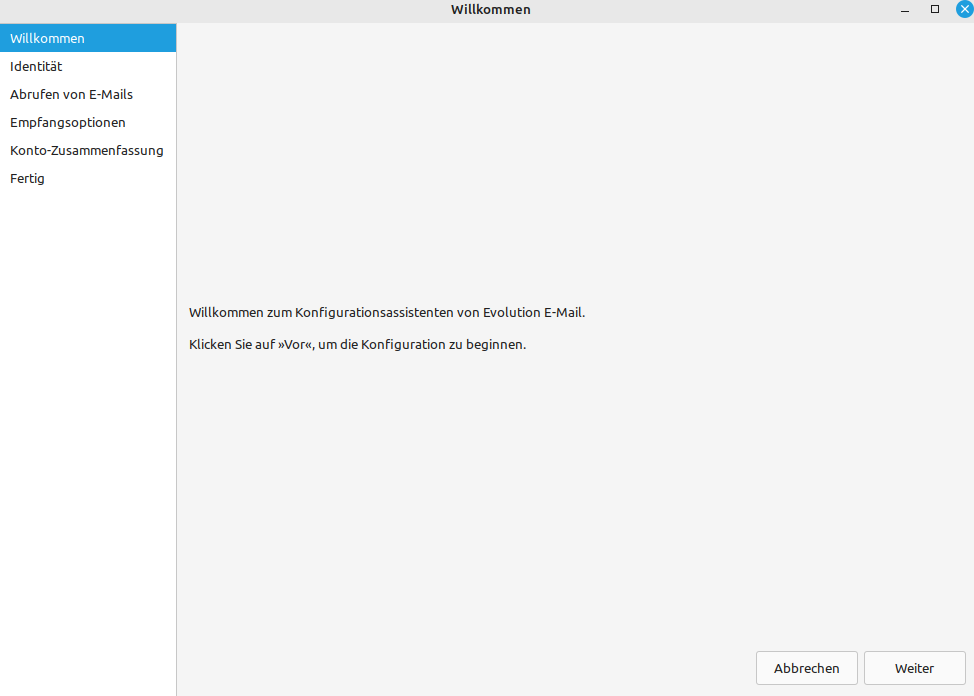This screenshot has width=974, height=696.
Task: Click the word »Vor« in the instruction text
Action: [x=295, y=344]
